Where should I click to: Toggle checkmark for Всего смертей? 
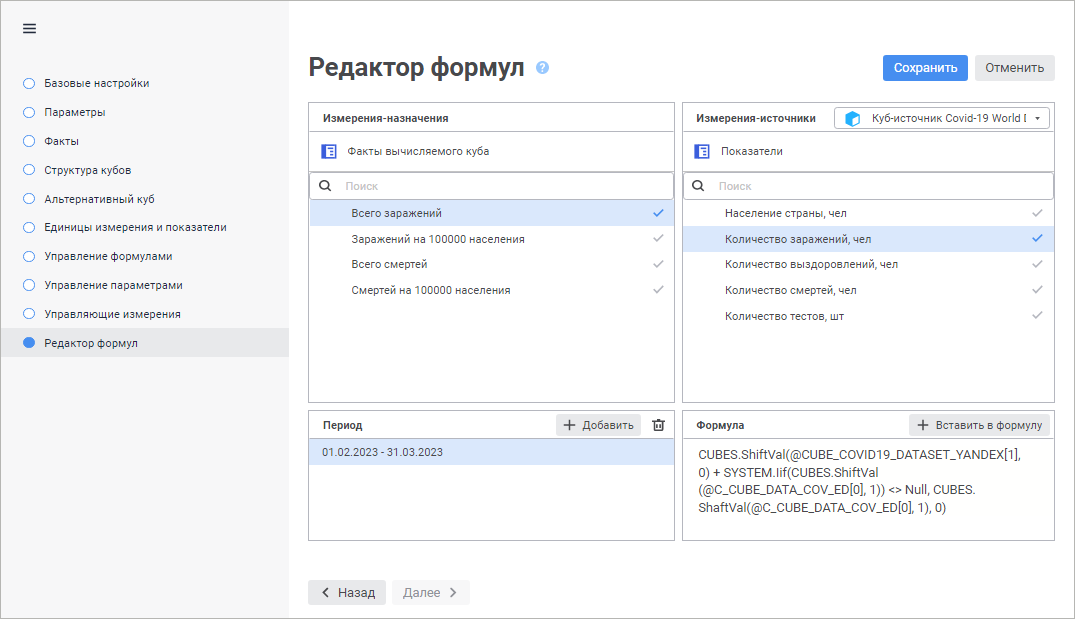coord(657,264)
